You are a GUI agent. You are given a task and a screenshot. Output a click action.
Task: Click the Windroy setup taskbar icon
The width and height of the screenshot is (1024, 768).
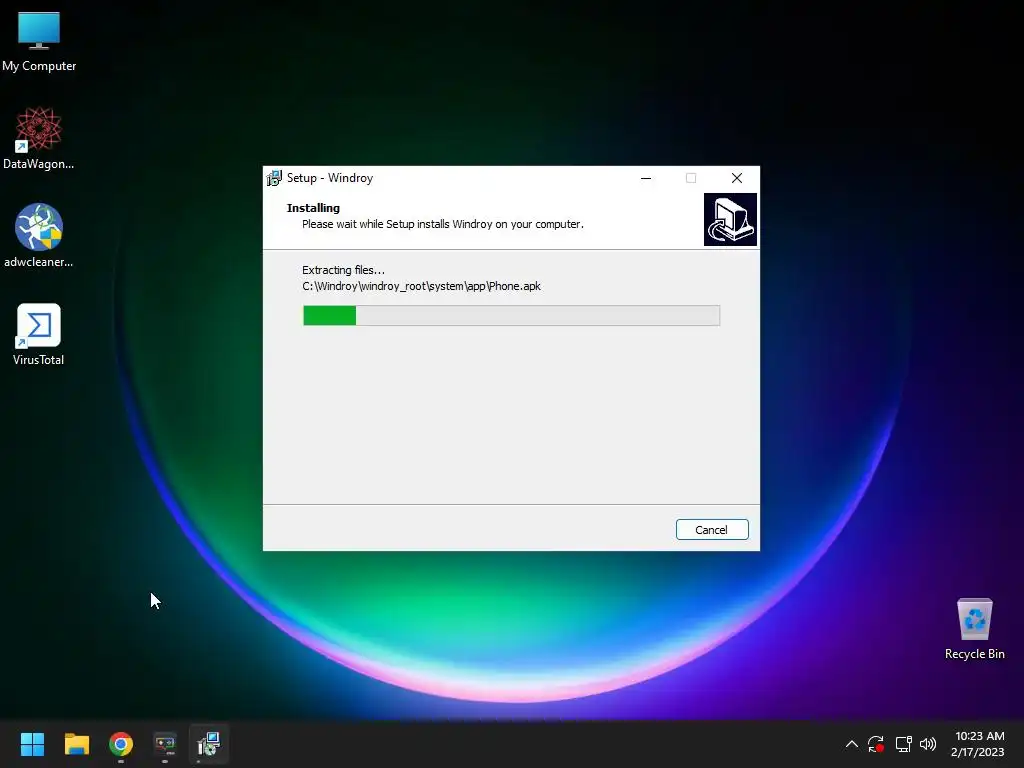209,744
